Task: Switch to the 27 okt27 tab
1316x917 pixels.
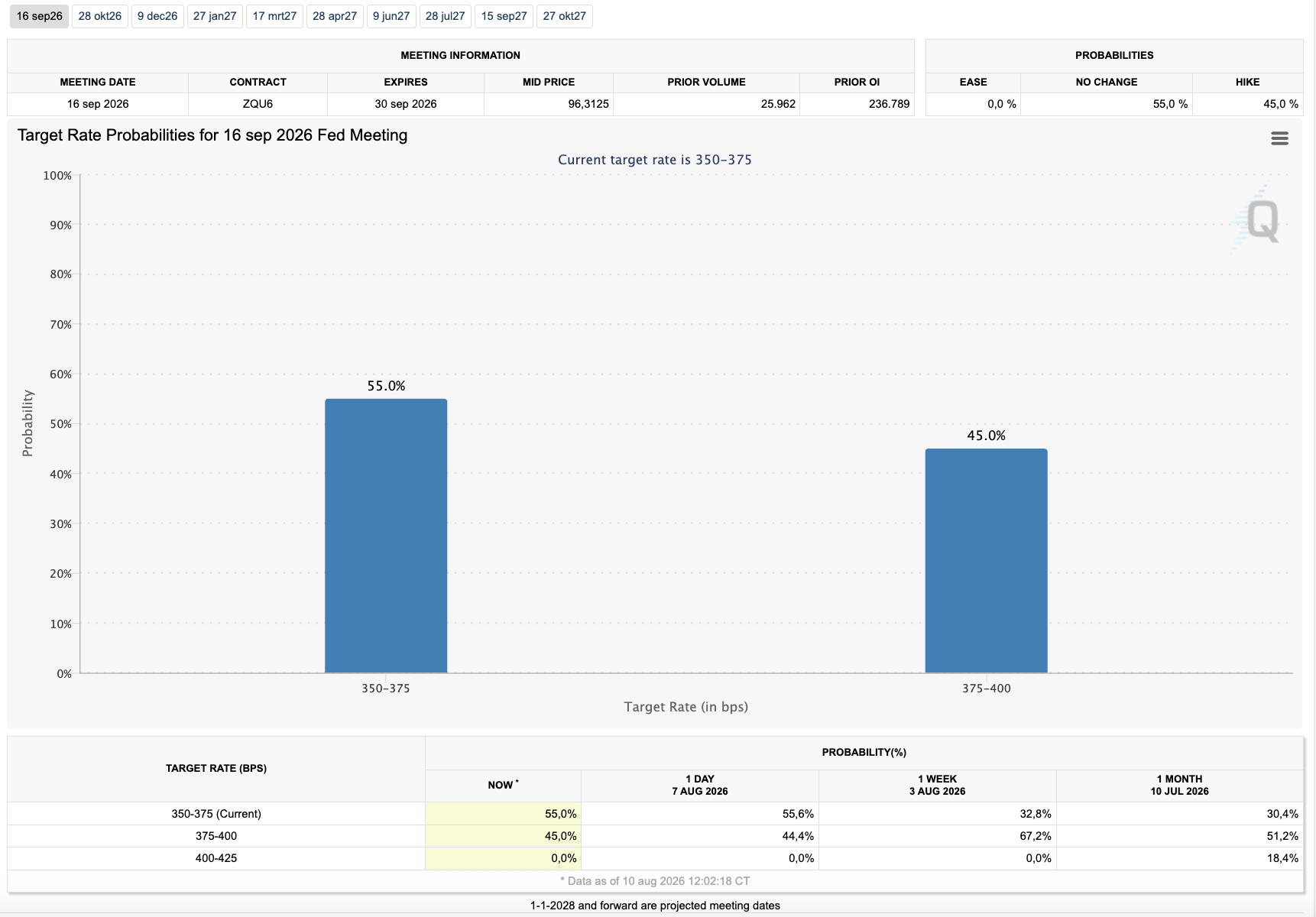Action: click(x=565, y=16)
